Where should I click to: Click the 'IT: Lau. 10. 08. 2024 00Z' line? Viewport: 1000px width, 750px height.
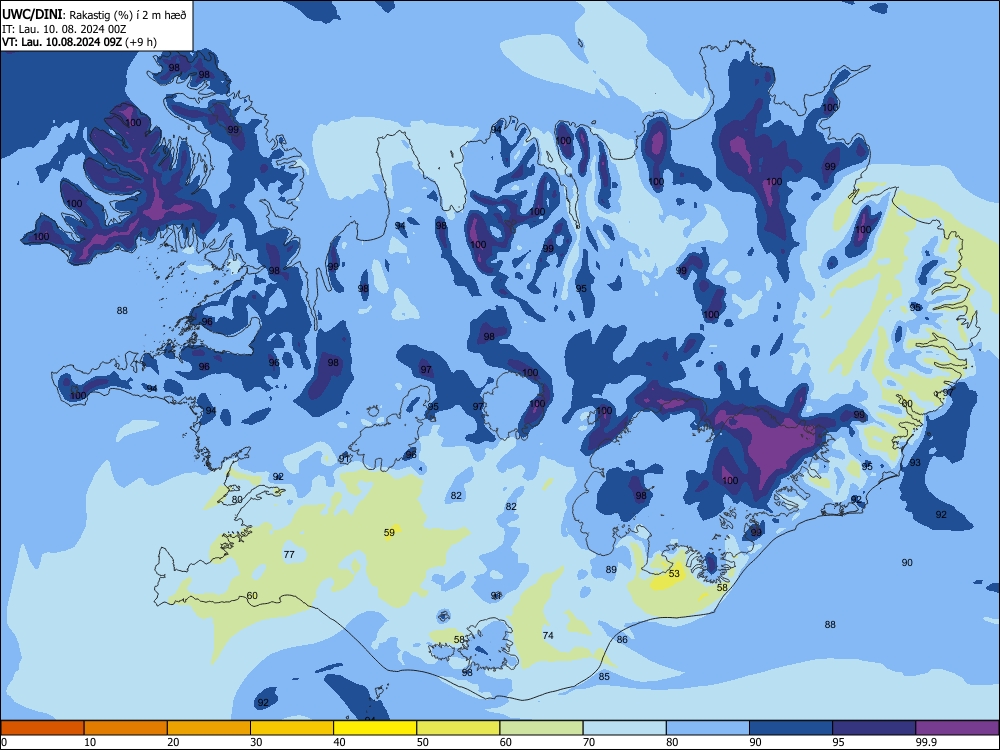tap(64, 29)
